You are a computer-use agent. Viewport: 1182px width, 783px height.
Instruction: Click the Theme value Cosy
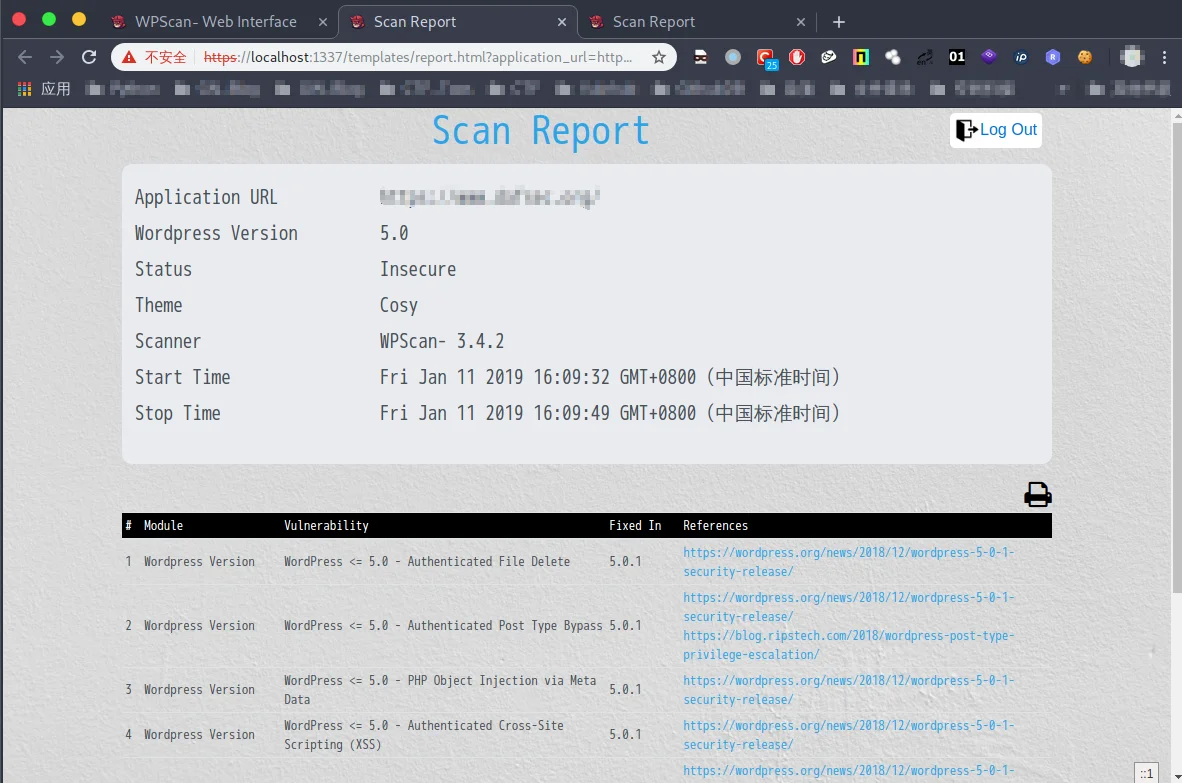pos(399,305)
